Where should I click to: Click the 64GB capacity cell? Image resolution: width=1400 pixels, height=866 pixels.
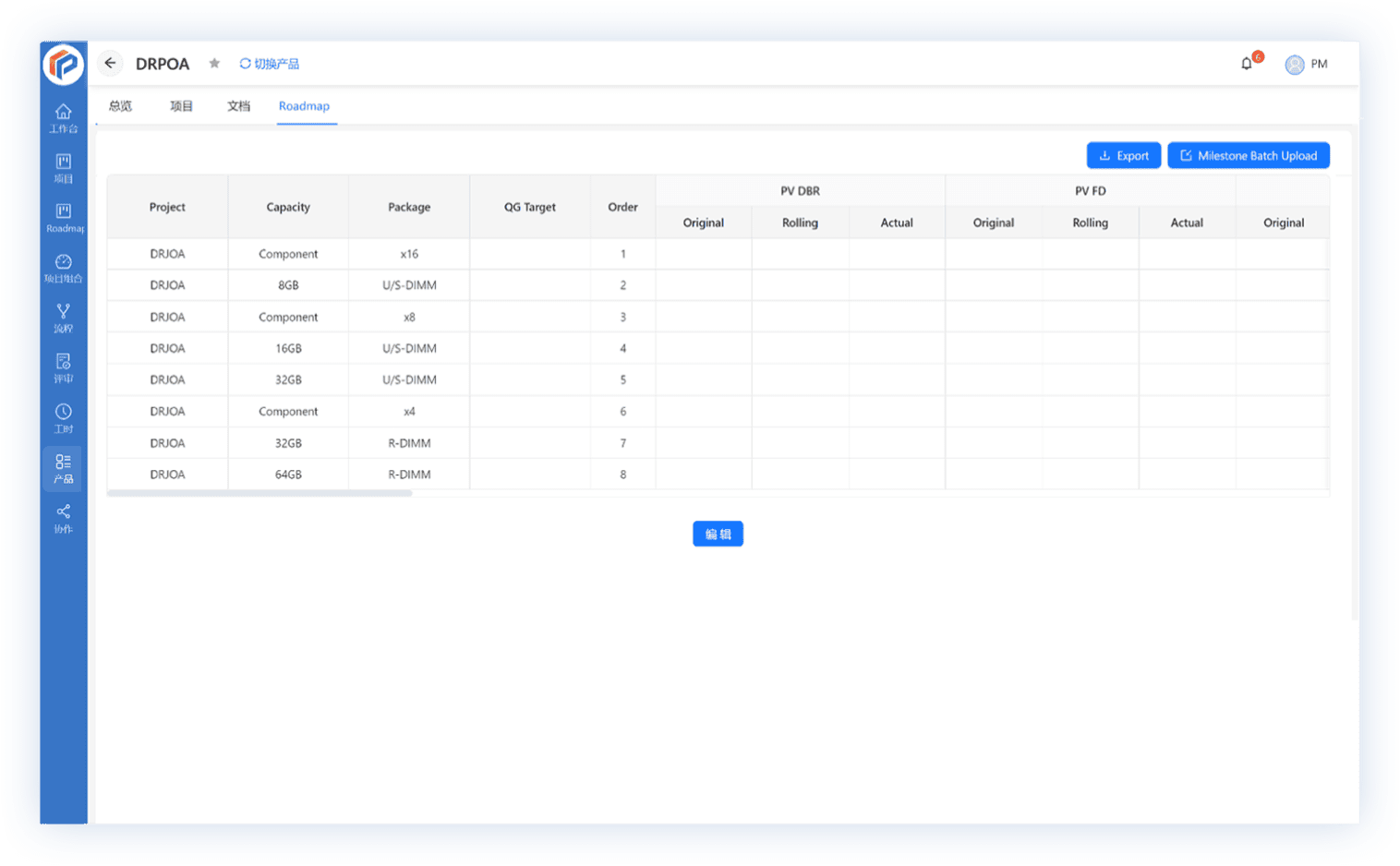point(288,474)
